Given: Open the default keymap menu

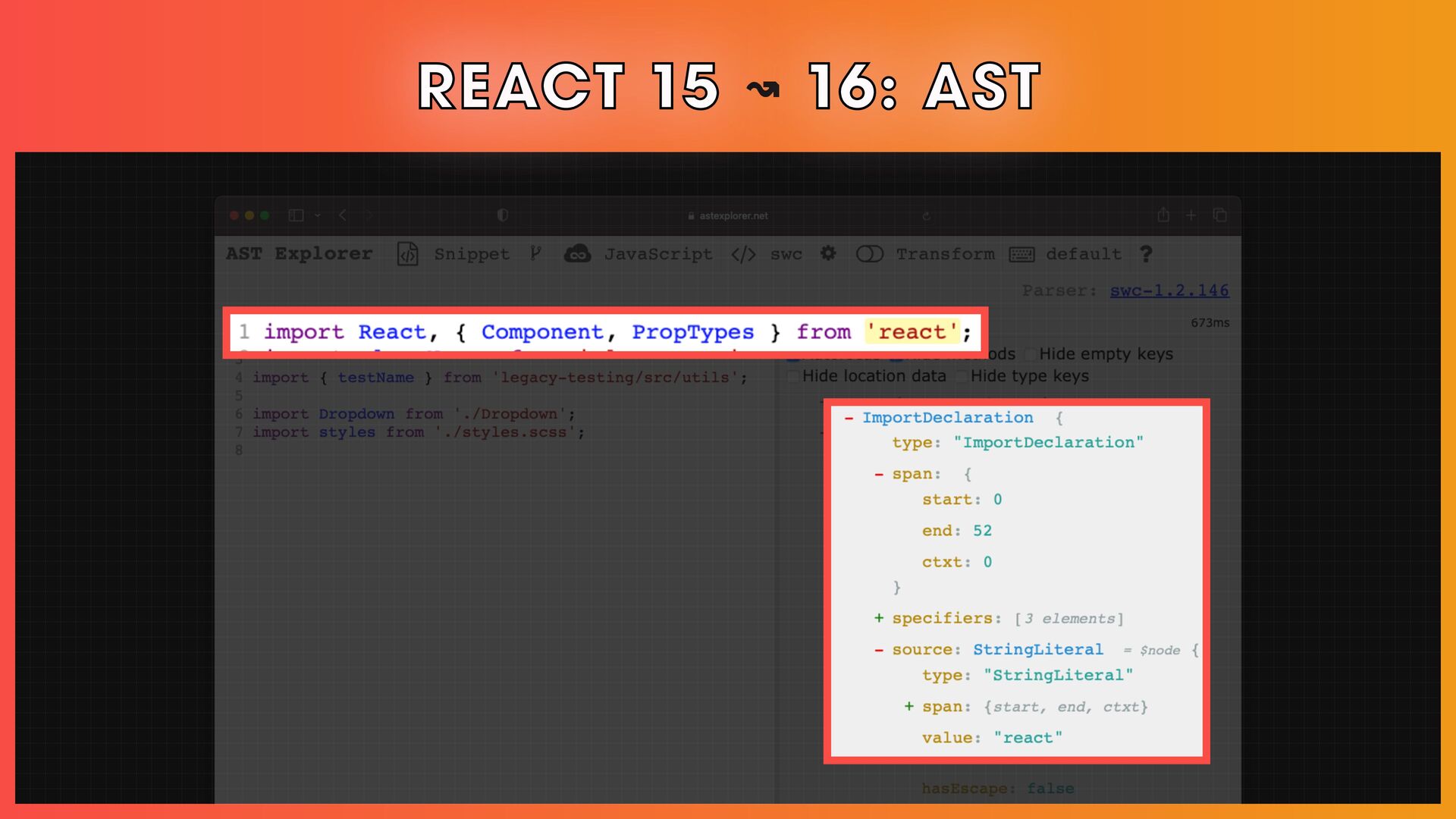Looking at the screenshot, I should point(1083,254).
